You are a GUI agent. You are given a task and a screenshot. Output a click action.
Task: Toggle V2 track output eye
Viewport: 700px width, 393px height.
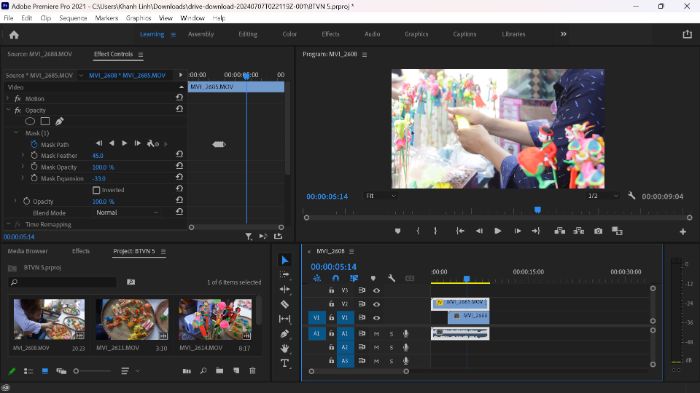click(377, 304)
